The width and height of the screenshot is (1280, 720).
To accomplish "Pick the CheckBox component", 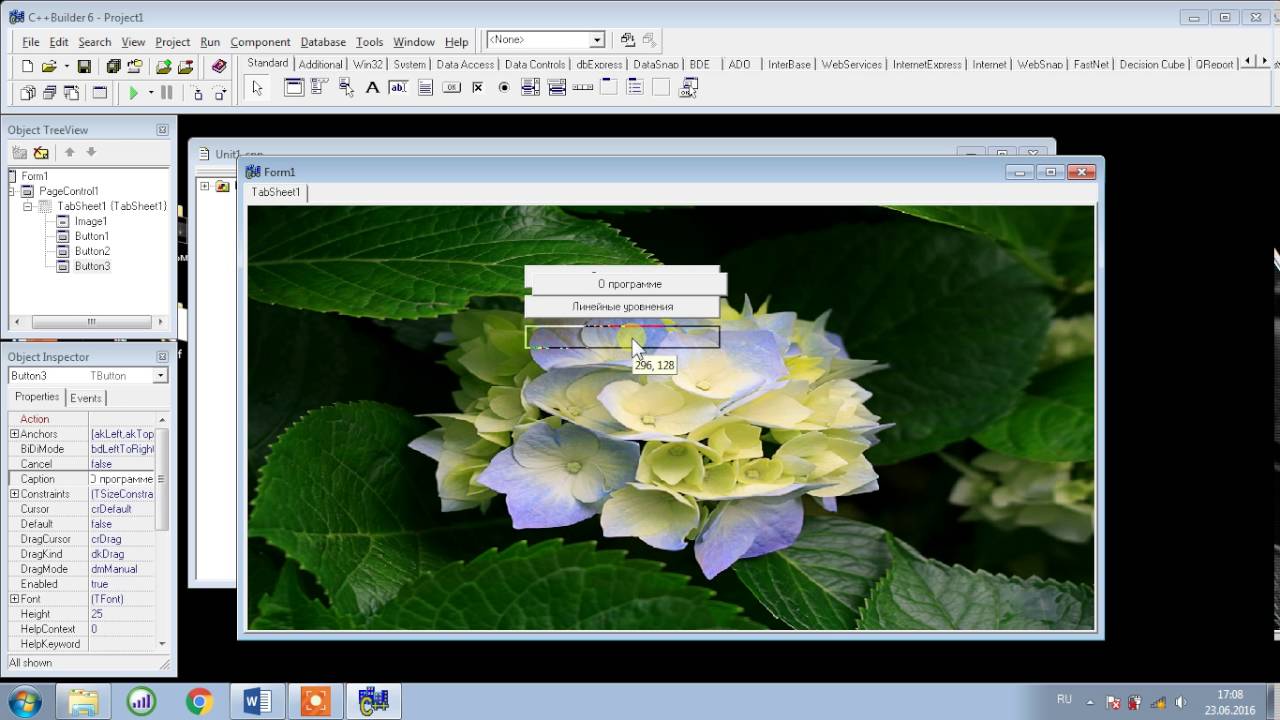I will pyautogui.click(x=477, y=88).
